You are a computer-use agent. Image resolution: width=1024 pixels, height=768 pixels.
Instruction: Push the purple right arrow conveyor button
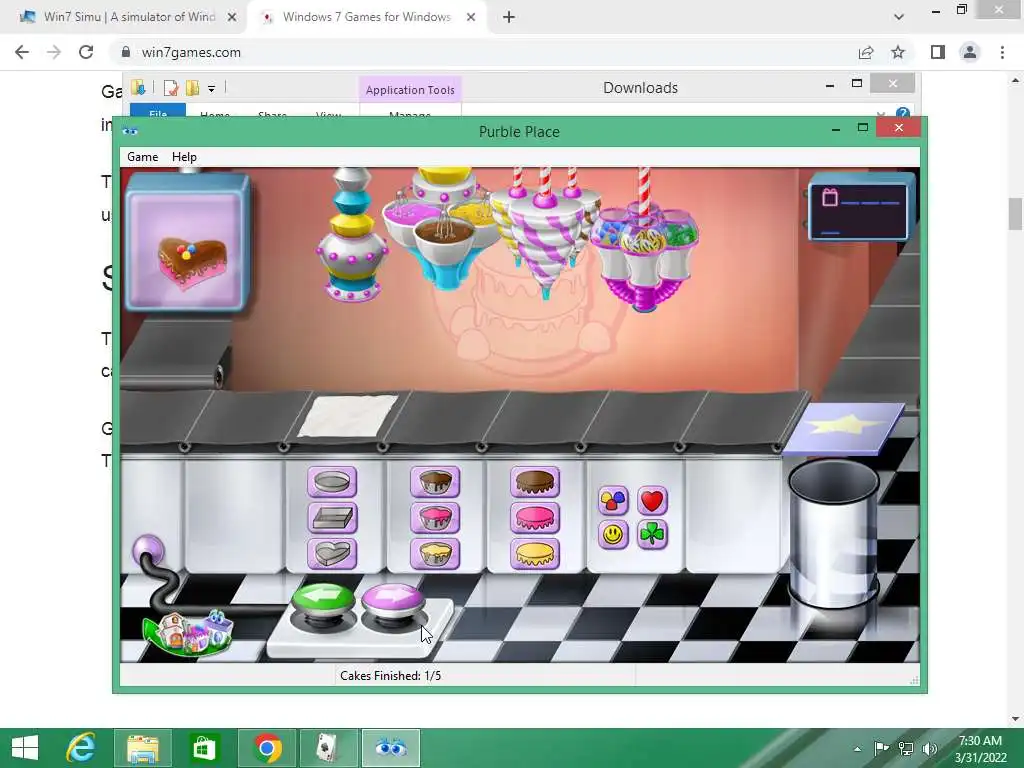point(392,605)
